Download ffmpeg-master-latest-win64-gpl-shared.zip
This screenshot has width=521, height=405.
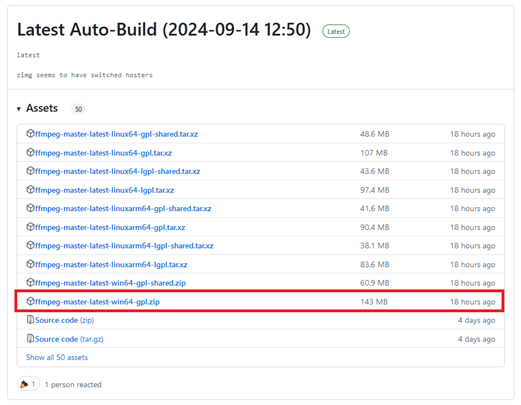[110, 283]
